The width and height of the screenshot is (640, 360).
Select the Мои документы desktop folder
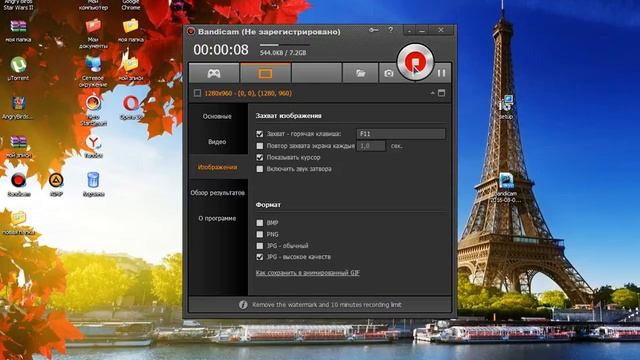(x=93, y=27)
